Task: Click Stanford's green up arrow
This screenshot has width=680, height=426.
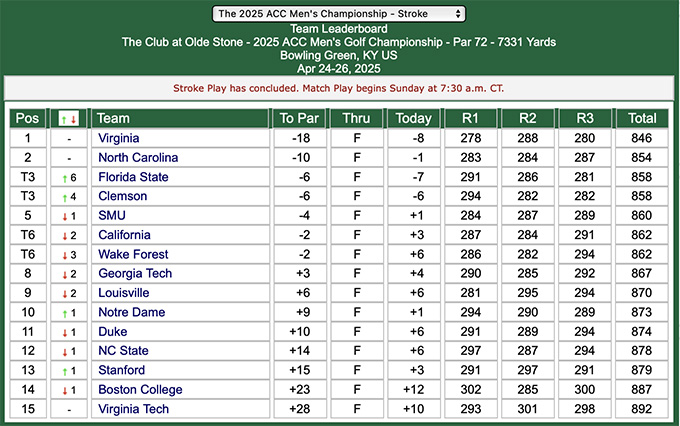Action: pyautogui.click(x=65, y=371)
